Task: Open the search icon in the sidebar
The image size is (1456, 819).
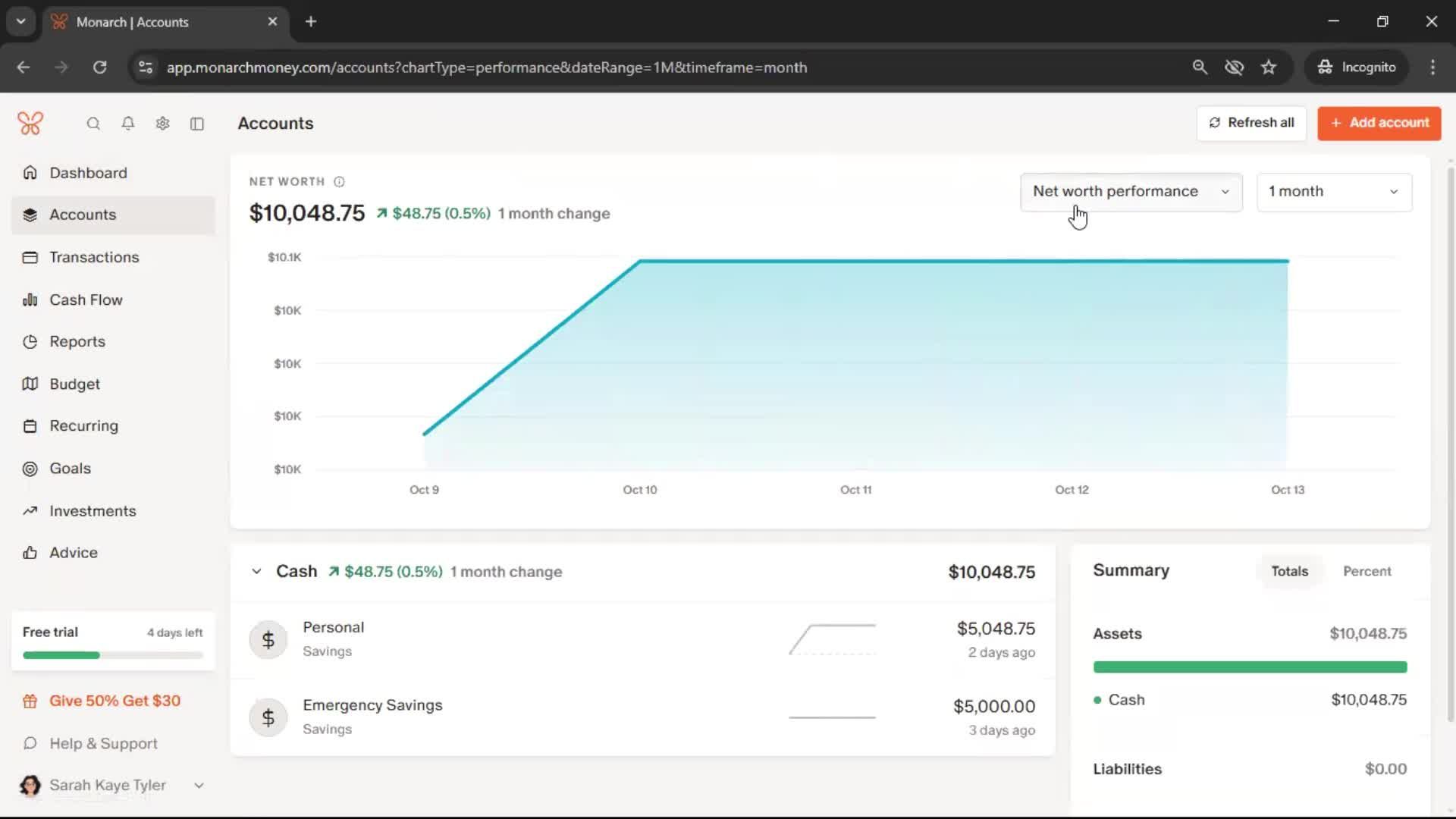Action: pyautogui.click(x=93, y=124)
